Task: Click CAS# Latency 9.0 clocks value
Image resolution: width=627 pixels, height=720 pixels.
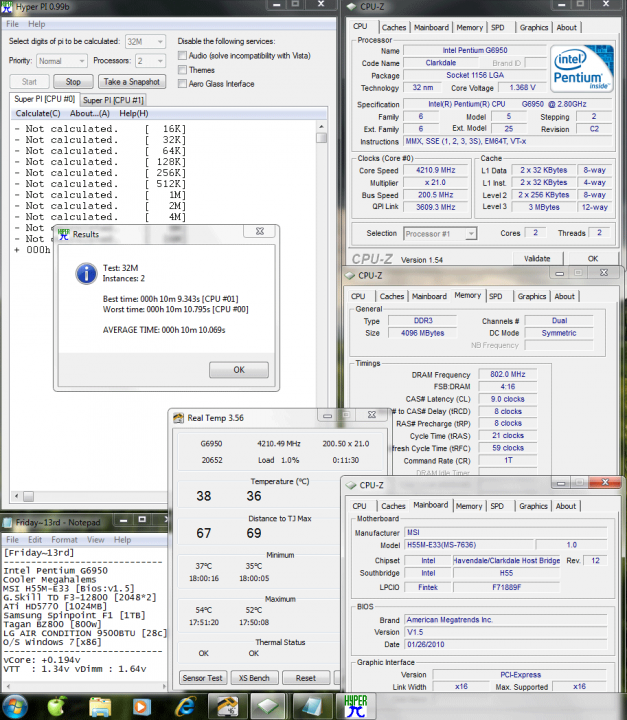Action: click(x=508, y=399)
